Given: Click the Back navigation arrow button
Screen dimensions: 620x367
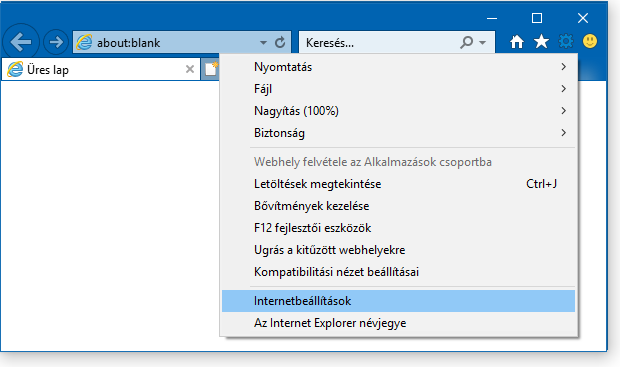Looking at the screenshot, I should pyautogui.click(x=21, y=42).
